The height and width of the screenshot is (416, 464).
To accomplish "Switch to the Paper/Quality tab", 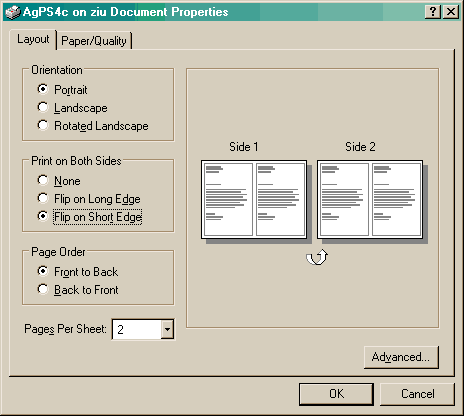I will click(94, 41).
